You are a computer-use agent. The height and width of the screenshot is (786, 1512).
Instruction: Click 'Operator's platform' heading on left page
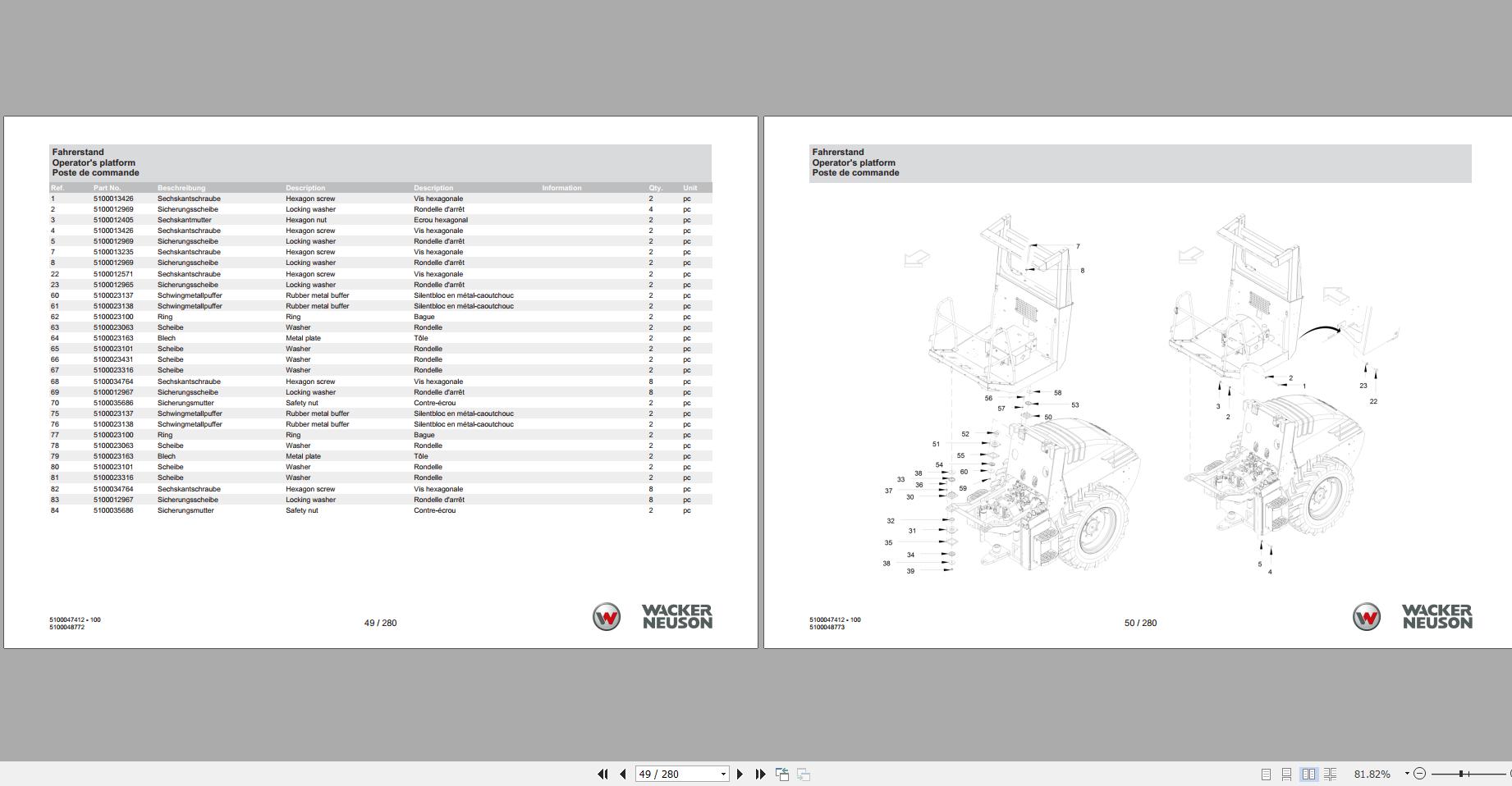[94, 162]
